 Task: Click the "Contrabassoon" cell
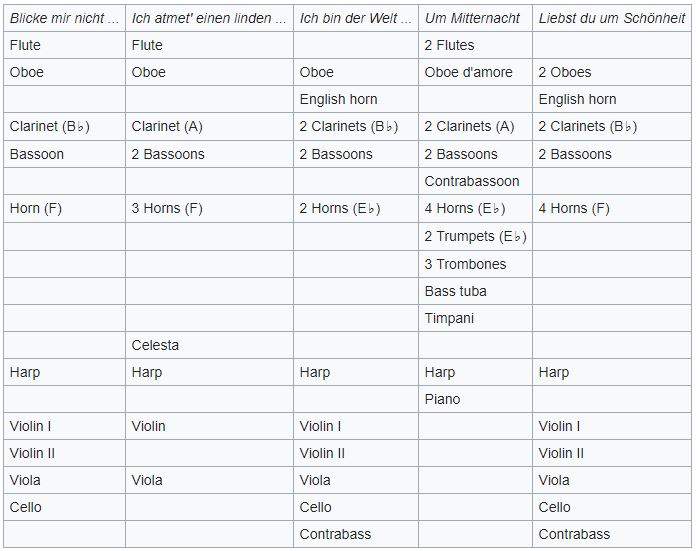point(471,181)
